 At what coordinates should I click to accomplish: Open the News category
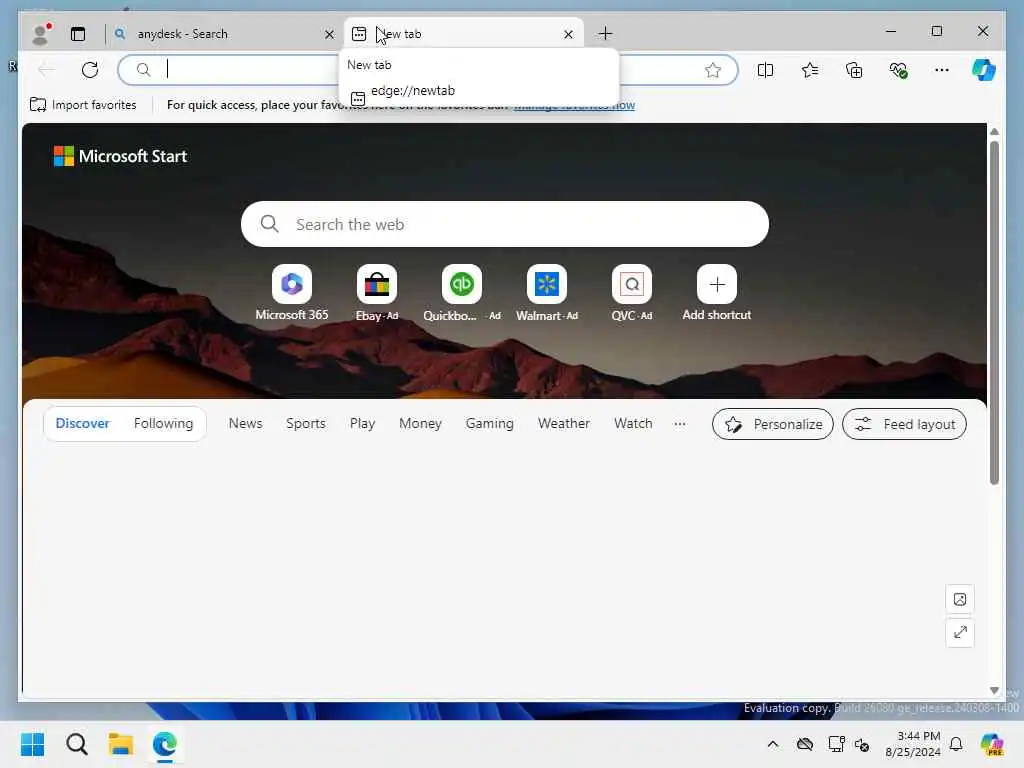tap(246, 423)
